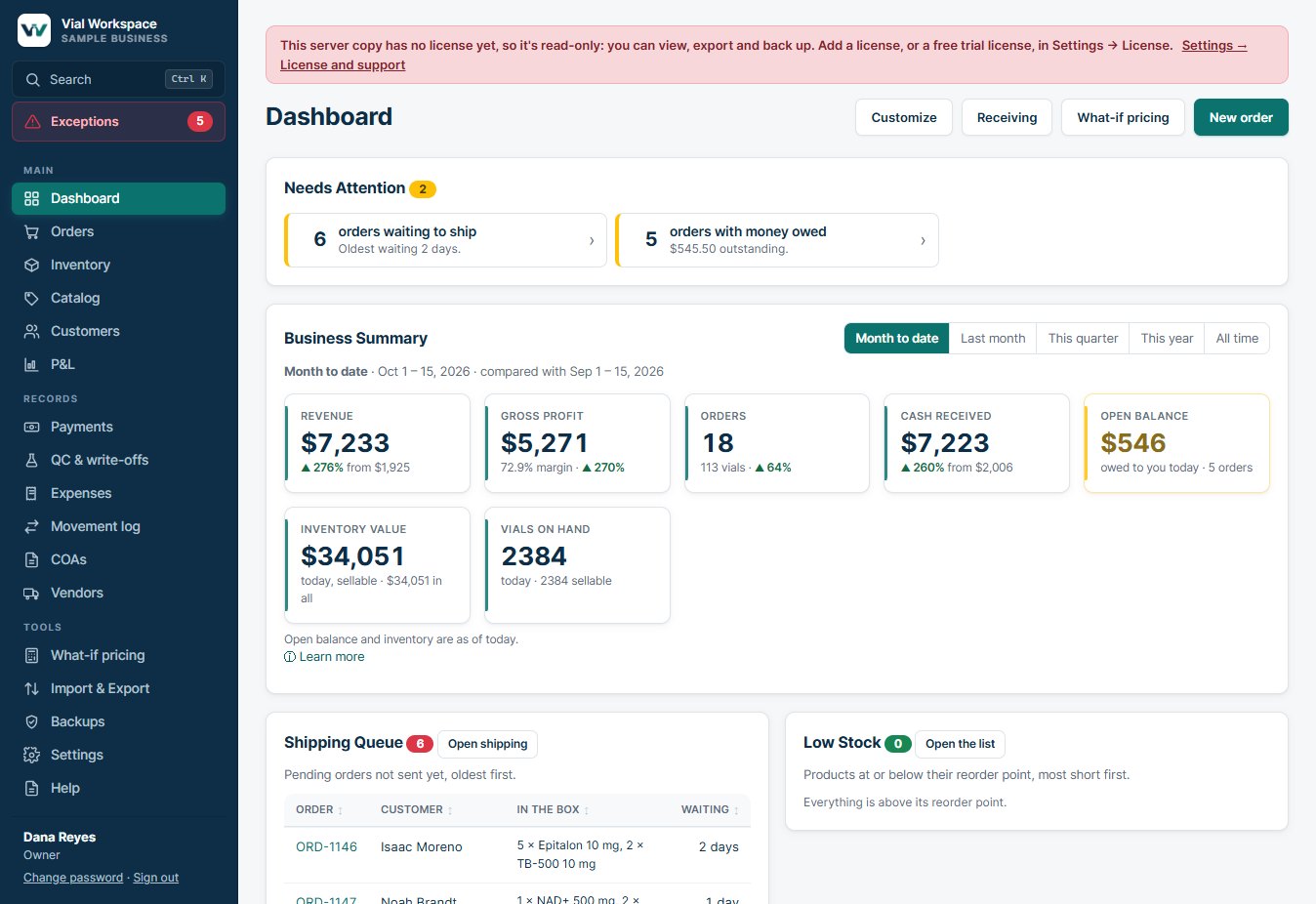Image resolution: width=1316 pixels, height=904 pixels.
Task: Click the Backups shield icon
Action: (31, 721)
